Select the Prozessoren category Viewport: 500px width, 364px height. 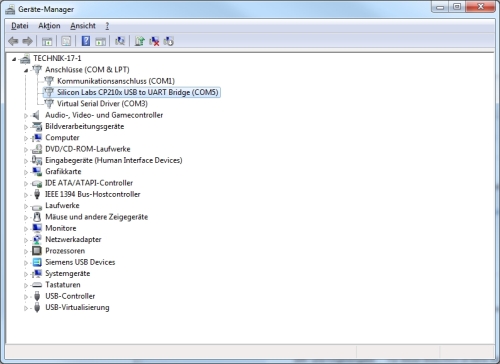point(65,251)
